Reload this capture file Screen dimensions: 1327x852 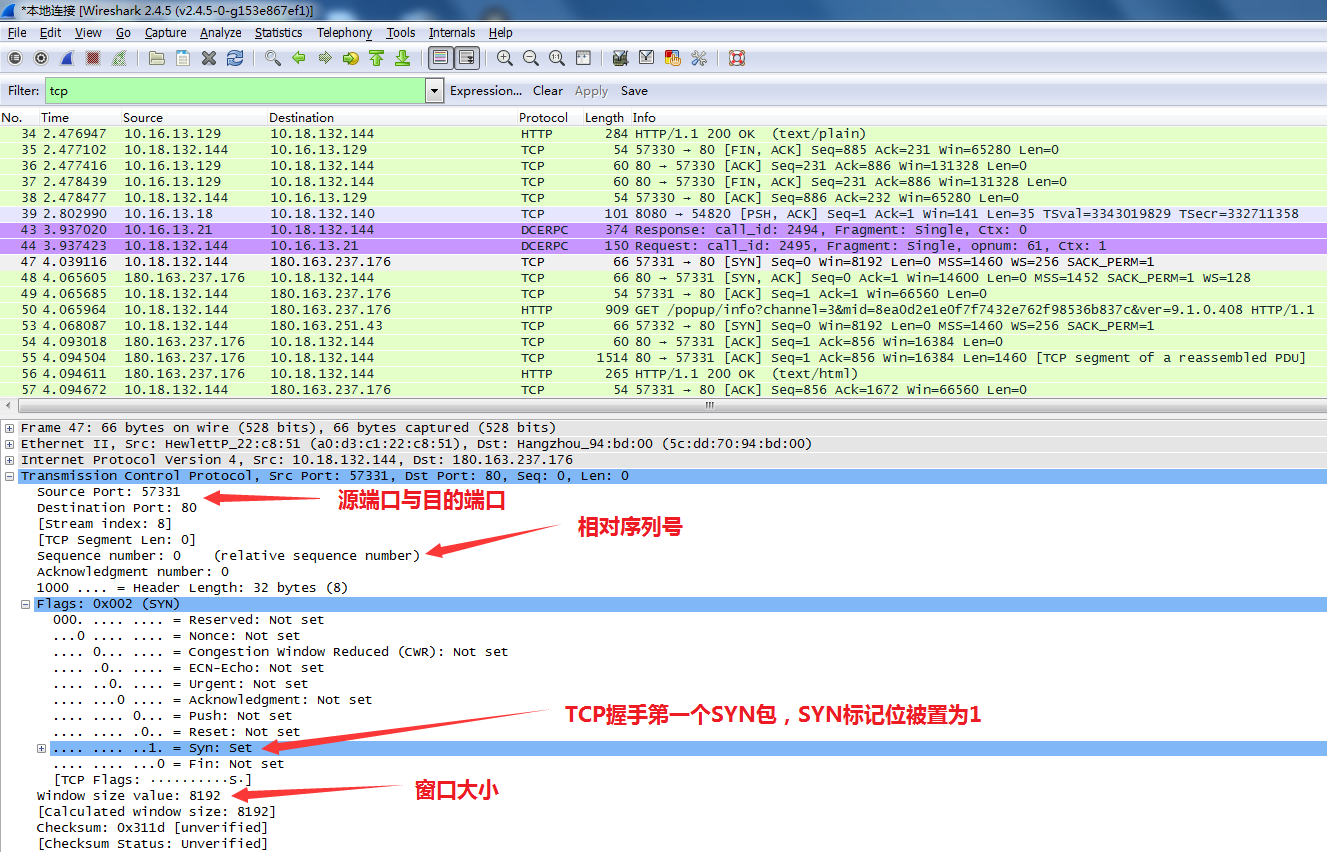235,58
